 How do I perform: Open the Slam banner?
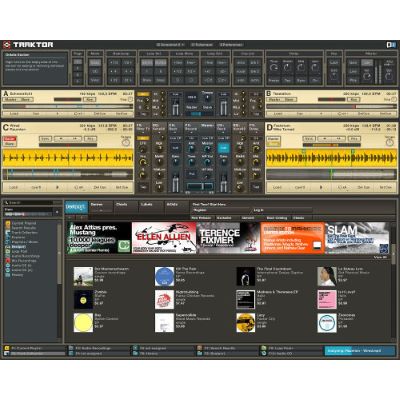click(357, 238)
